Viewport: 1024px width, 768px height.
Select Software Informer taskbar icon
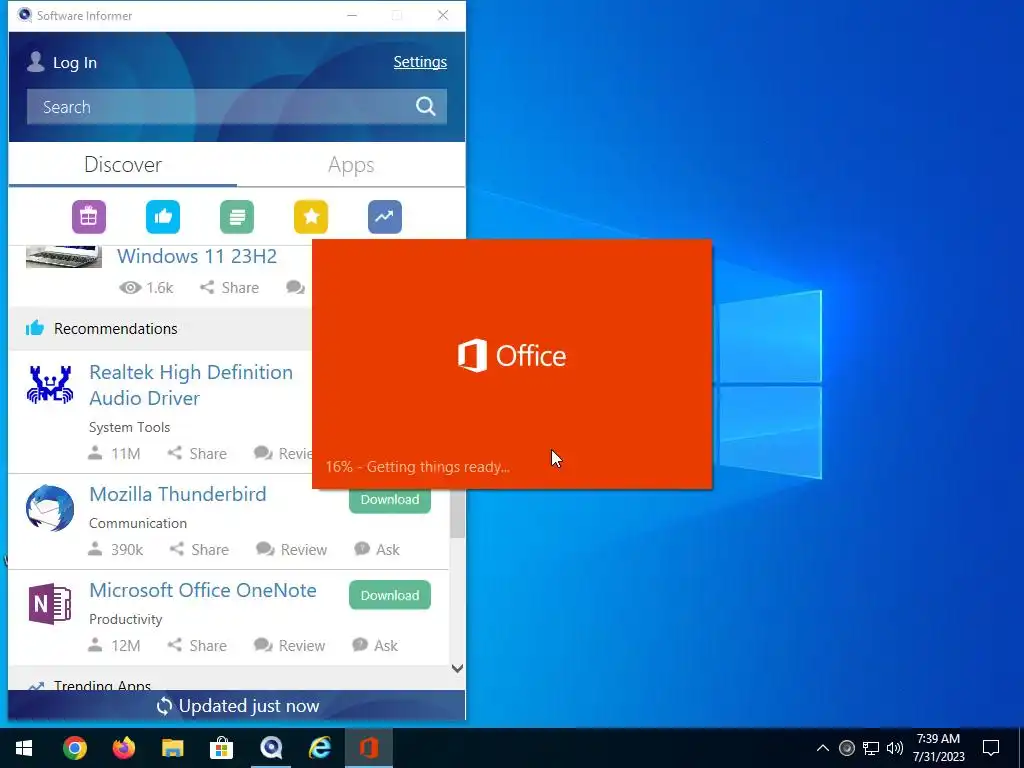271,748
